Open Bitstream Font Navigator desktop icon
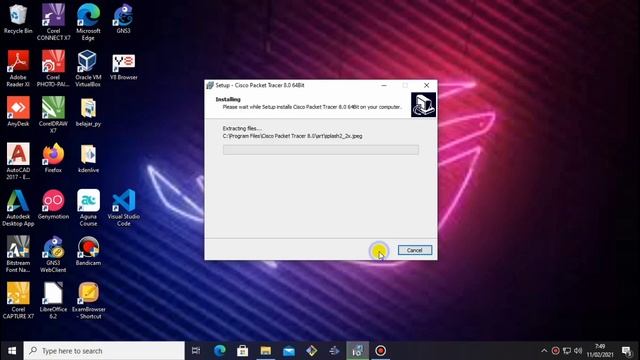 (18, 255)
